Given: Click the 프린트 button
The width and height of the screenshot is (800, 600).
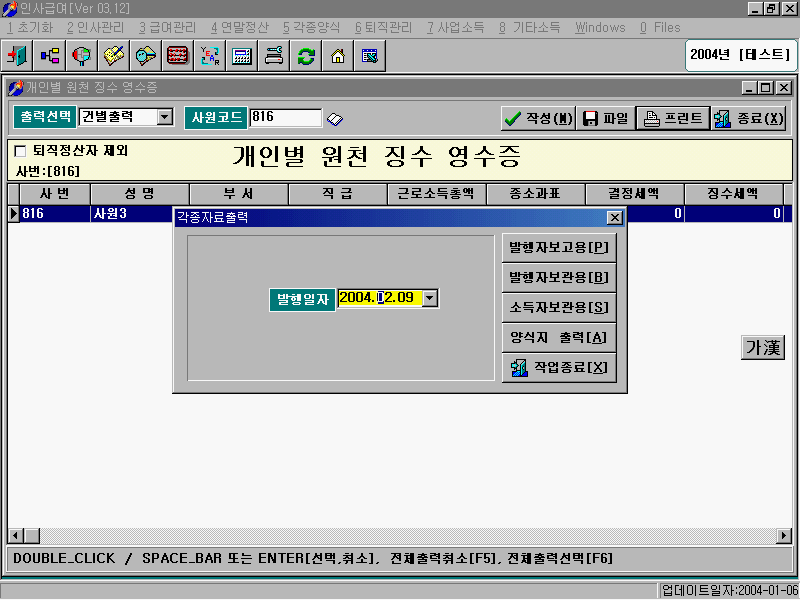Looking at the screenshot, I should pyautogui.click(x=671, y=118).
